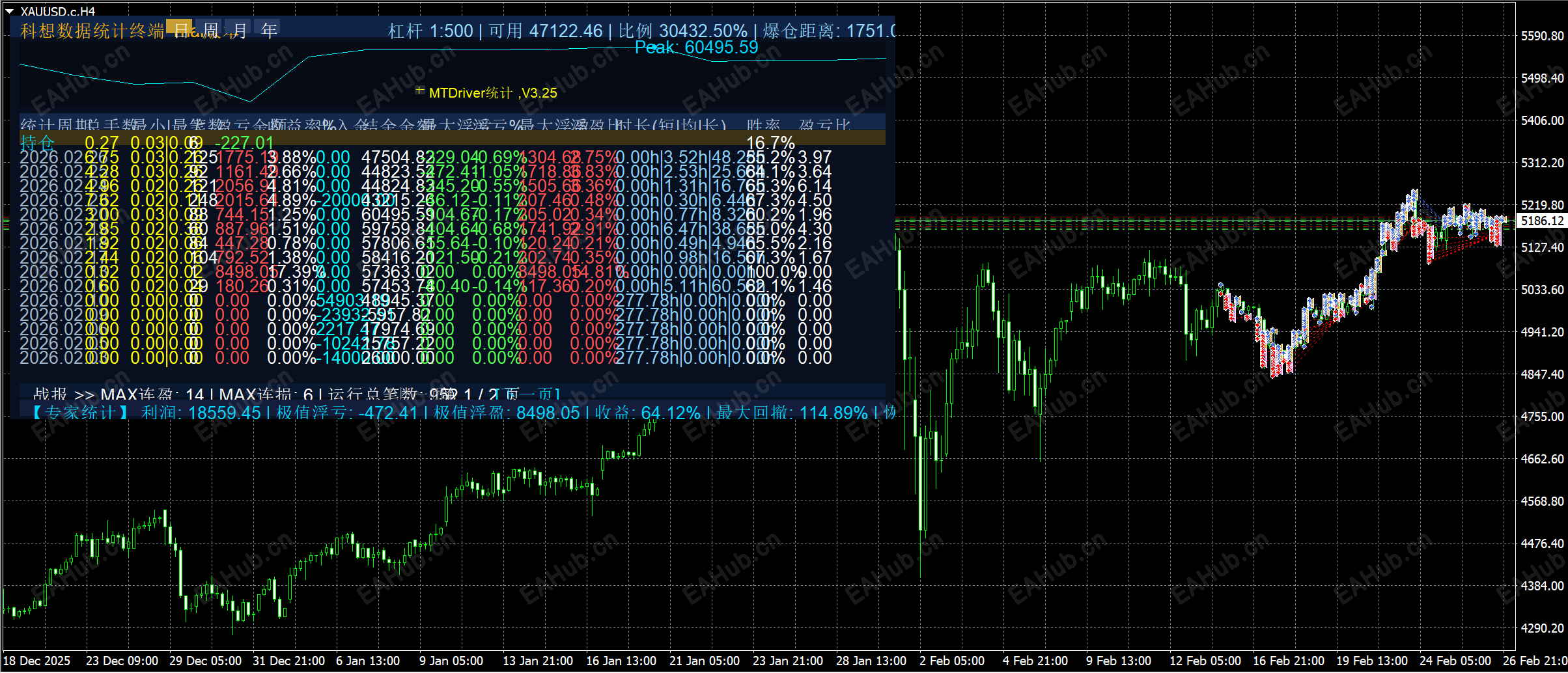This screenshot has height=673, width=1568.
Task: Click the 1.96 profit-loss ratio value
Action: pyautogui.click(x=815, y=214)
